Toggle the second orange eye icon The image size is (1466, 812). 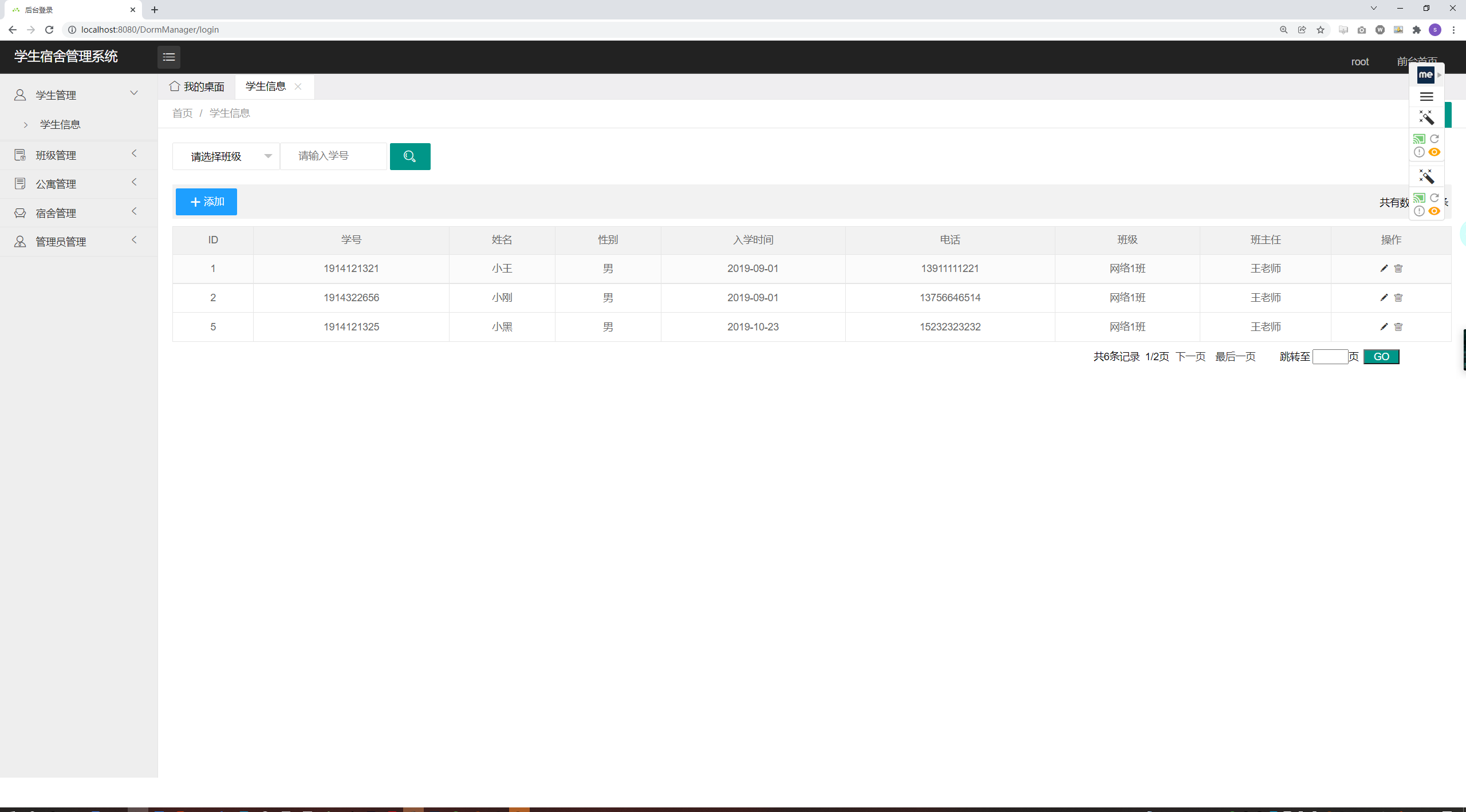(x=1434, y=211)
